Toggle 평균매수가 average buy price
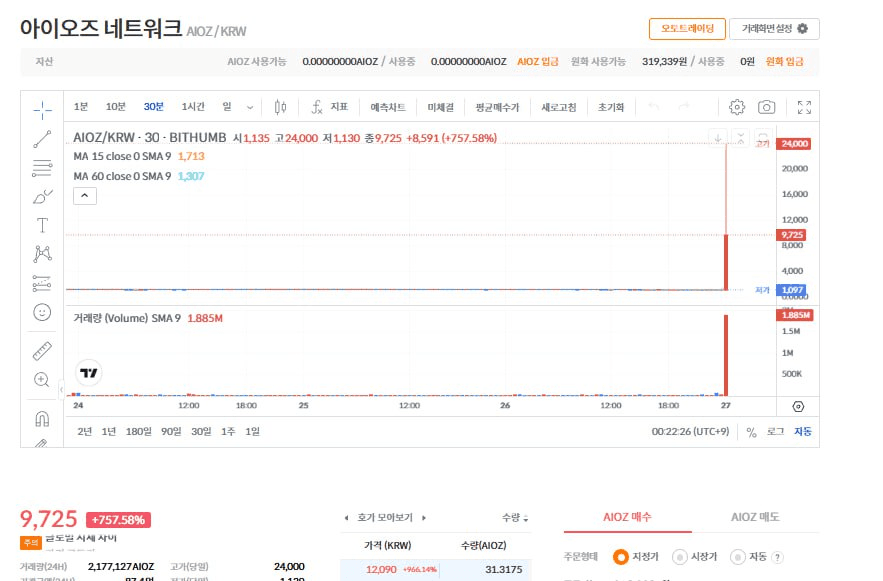The image size is (883, 581). click(497, 107)
